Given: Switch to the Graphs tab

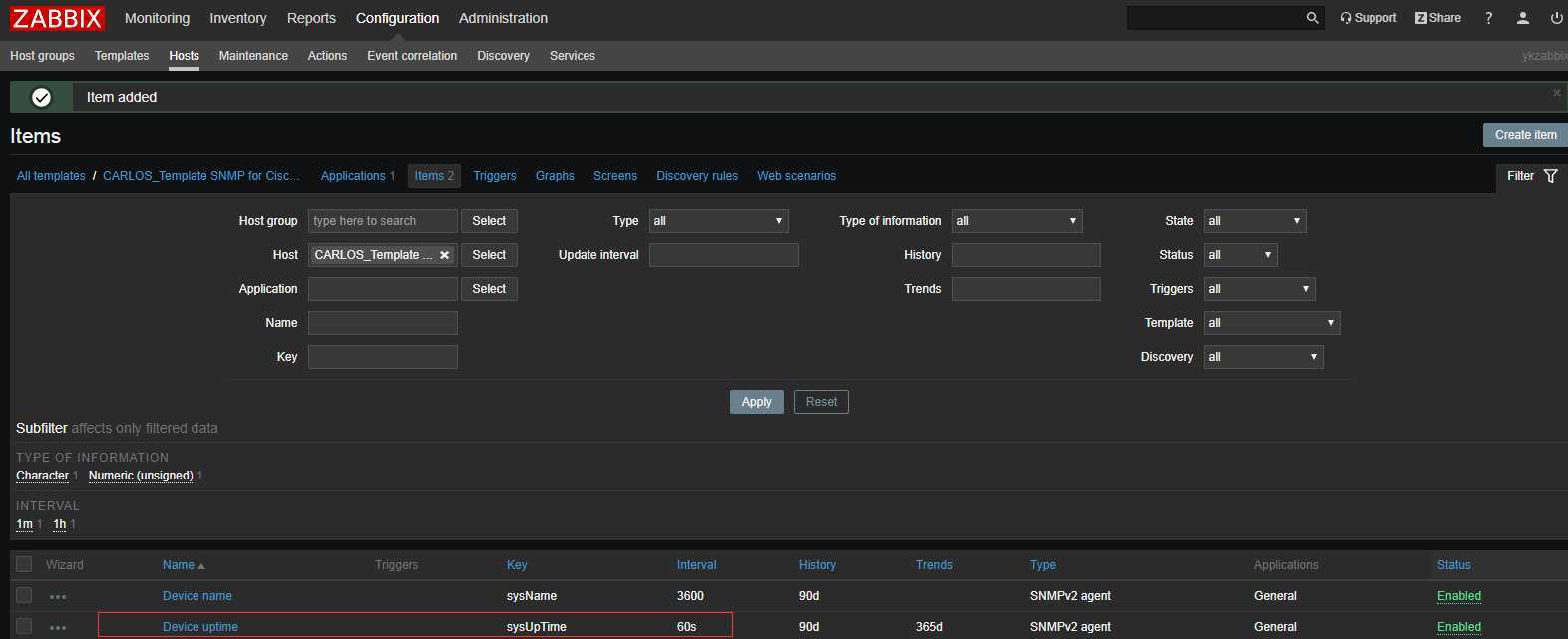Looking at the screenshot, I should (555, 176).
